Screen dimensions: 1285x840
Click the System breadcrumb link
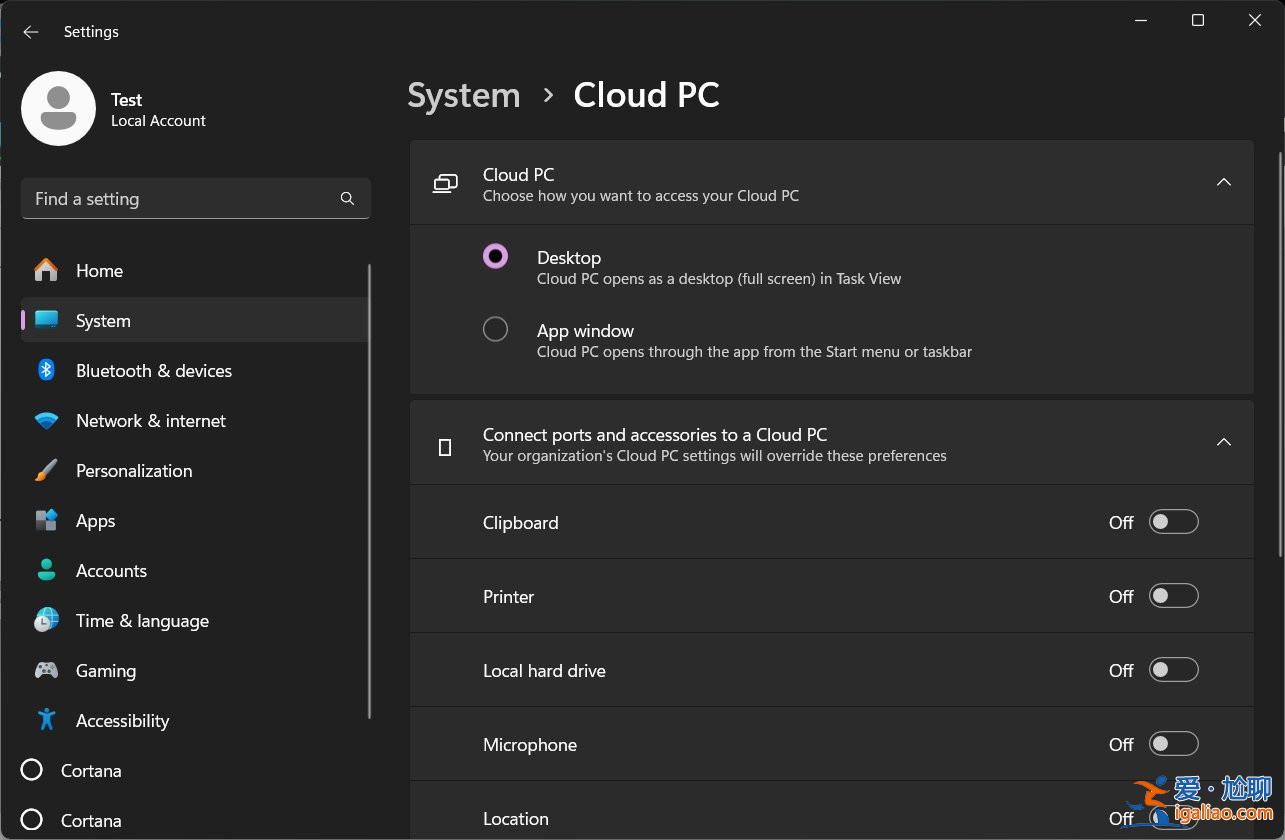(463, 95)
